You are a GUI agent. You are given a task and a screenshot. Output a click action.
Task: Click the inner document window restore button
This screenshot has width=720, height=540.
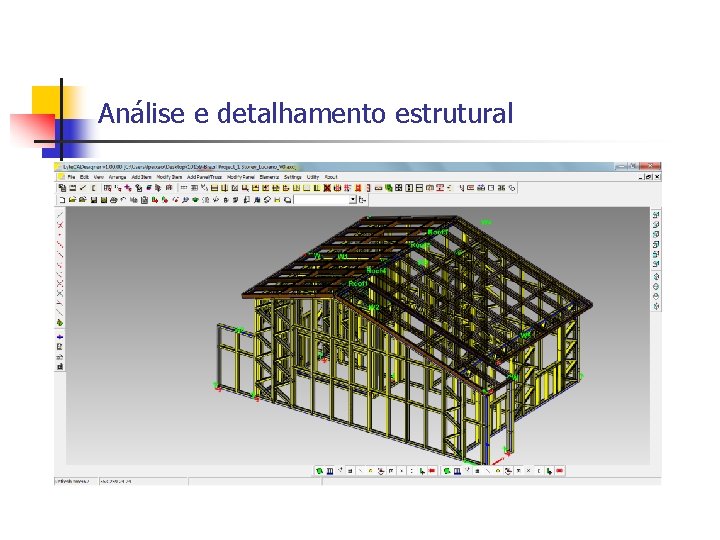pyautogui.click(x=648, y=177)
